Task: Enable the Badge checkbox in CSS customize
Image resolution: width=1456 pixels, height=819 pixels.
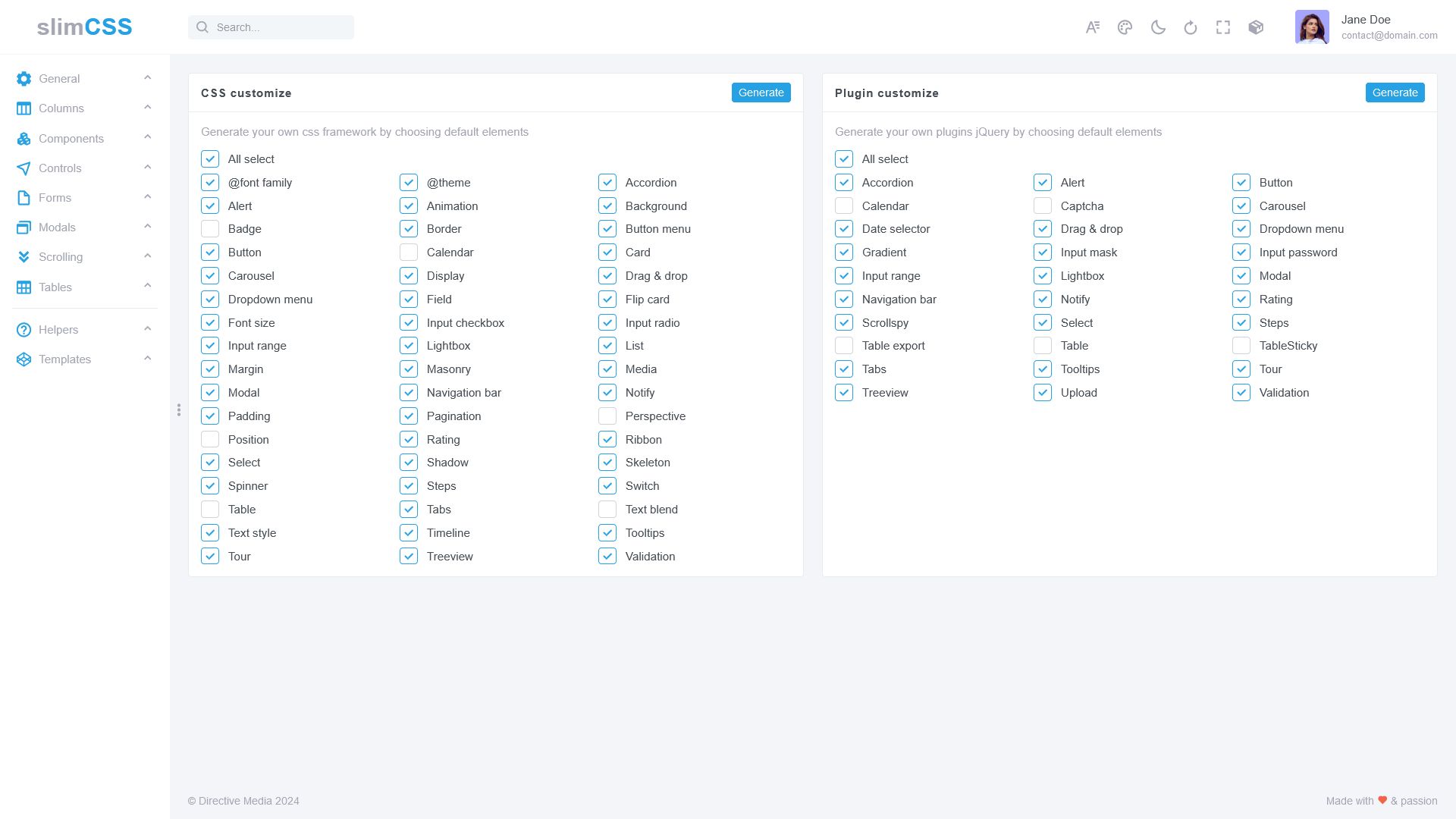Action: pyautogui.click(x=210, y=229)
